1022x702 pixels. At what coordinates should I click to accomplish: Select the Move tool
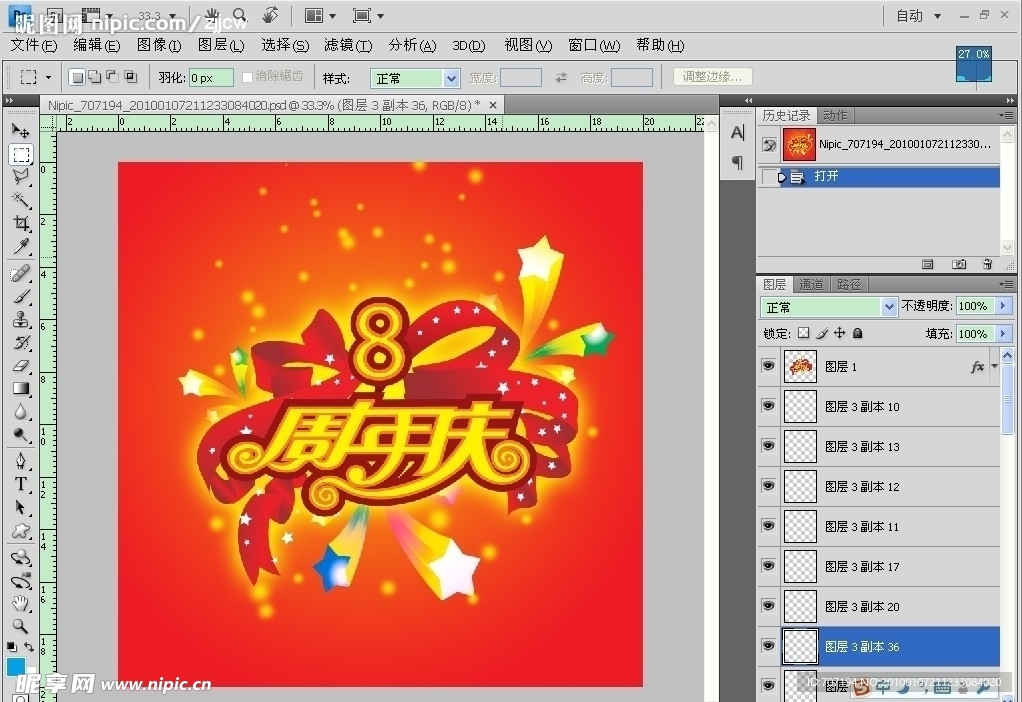point(21,130)
